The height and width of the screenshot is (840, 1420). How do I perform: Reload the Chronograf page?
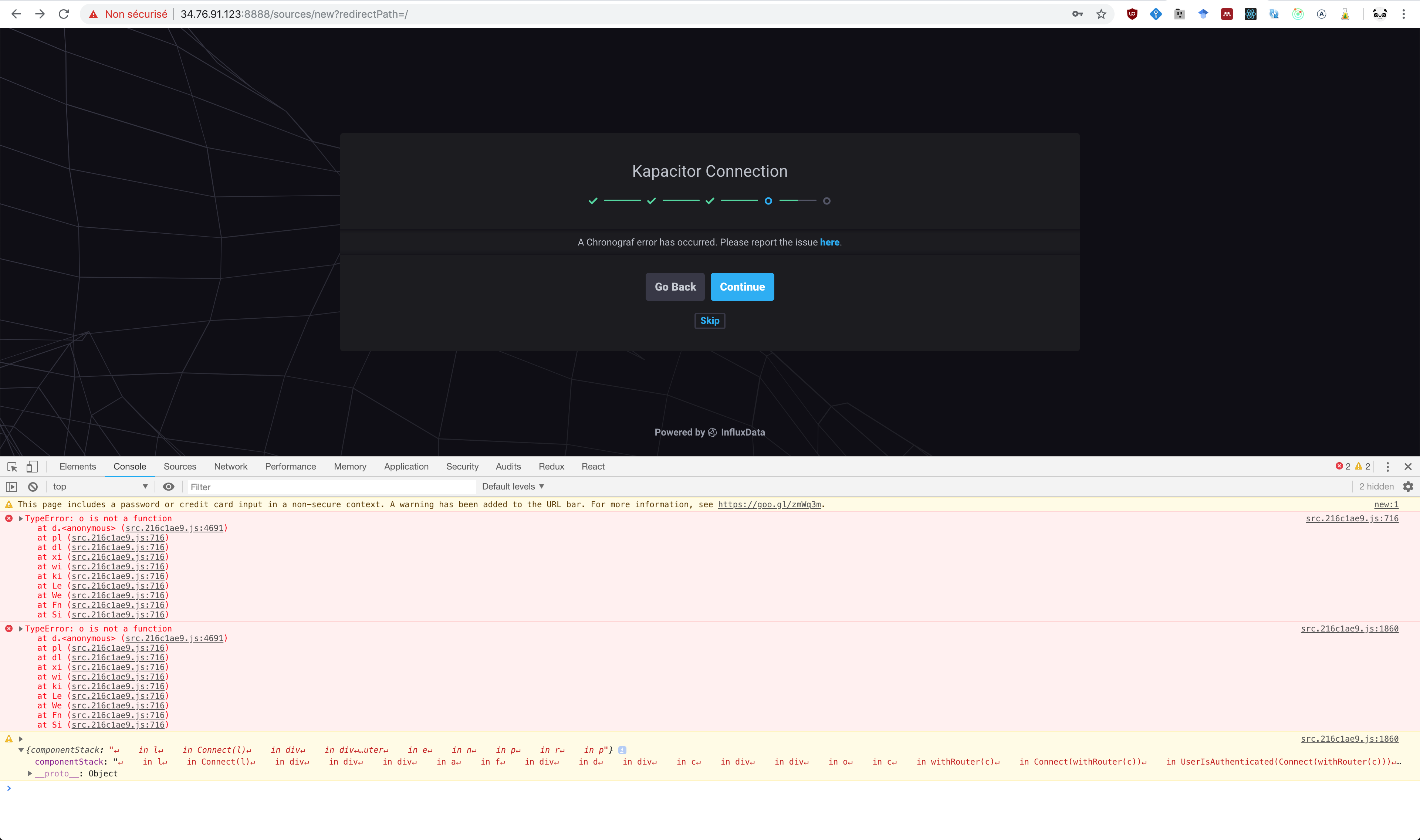click(x=63, y=14)
